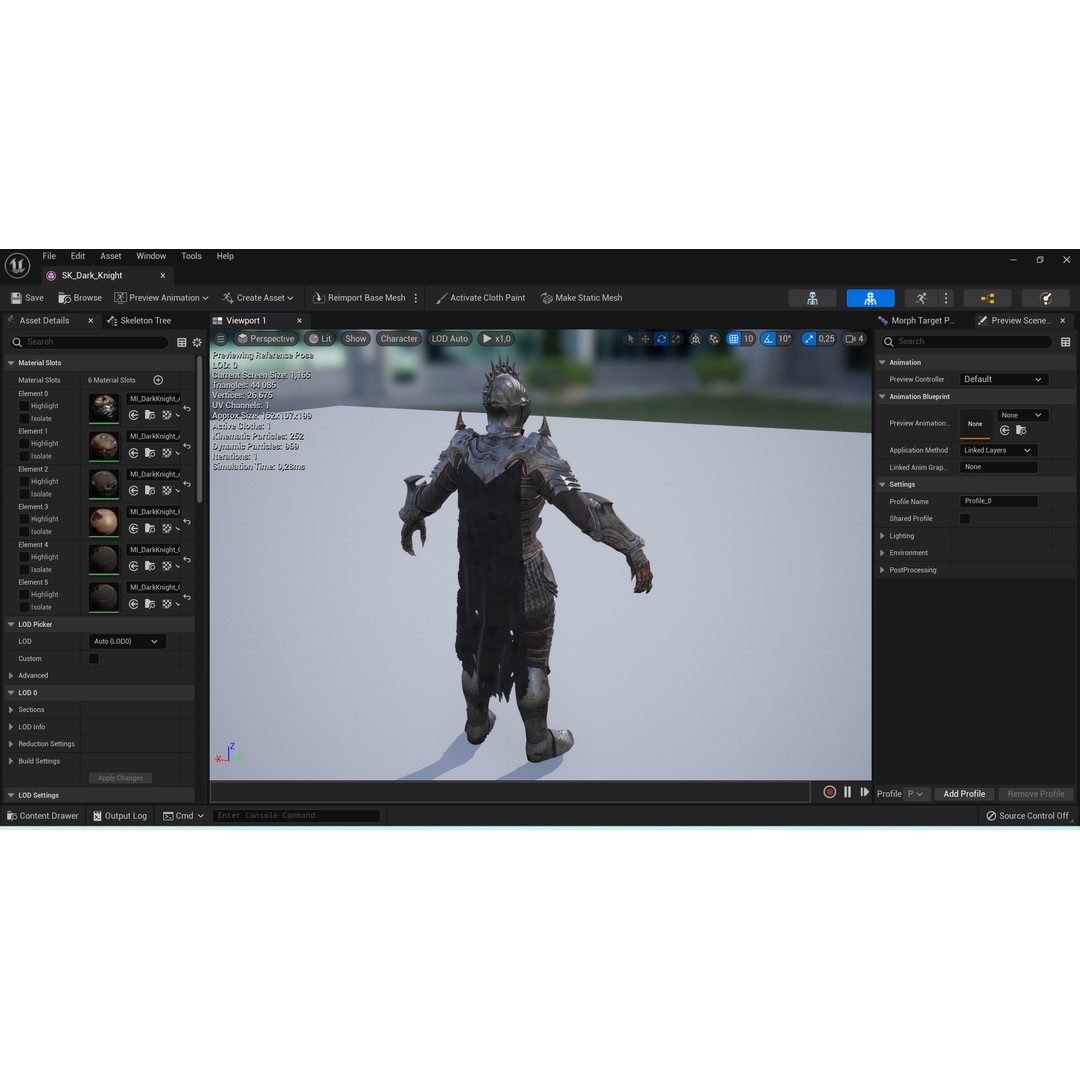Pause the viewport simulation
The height and width of the screenshot is (1080, 1080).
click(x=847, y=792)
